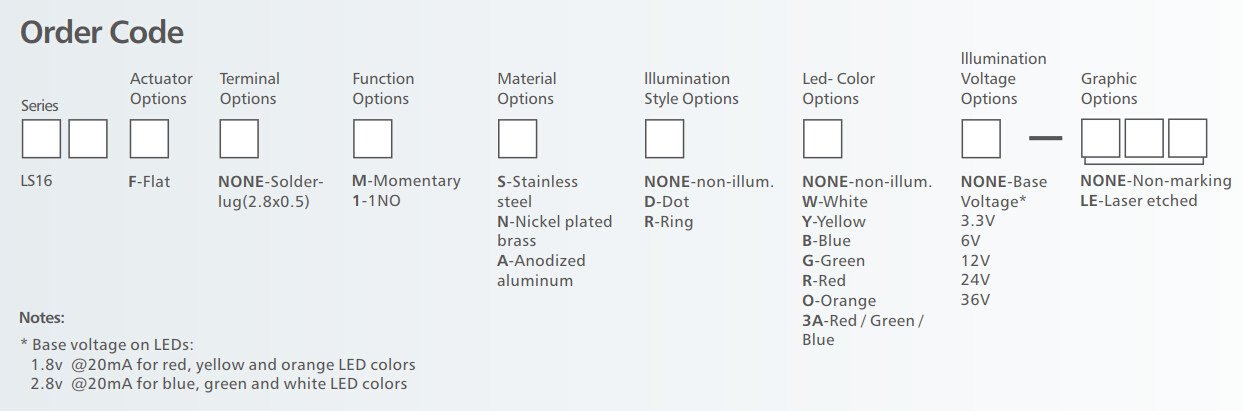Image resolution: width=1243 pixels, height=411 pixels.
Task: Click the Led-Color Options code box
Action: (822, 139)
